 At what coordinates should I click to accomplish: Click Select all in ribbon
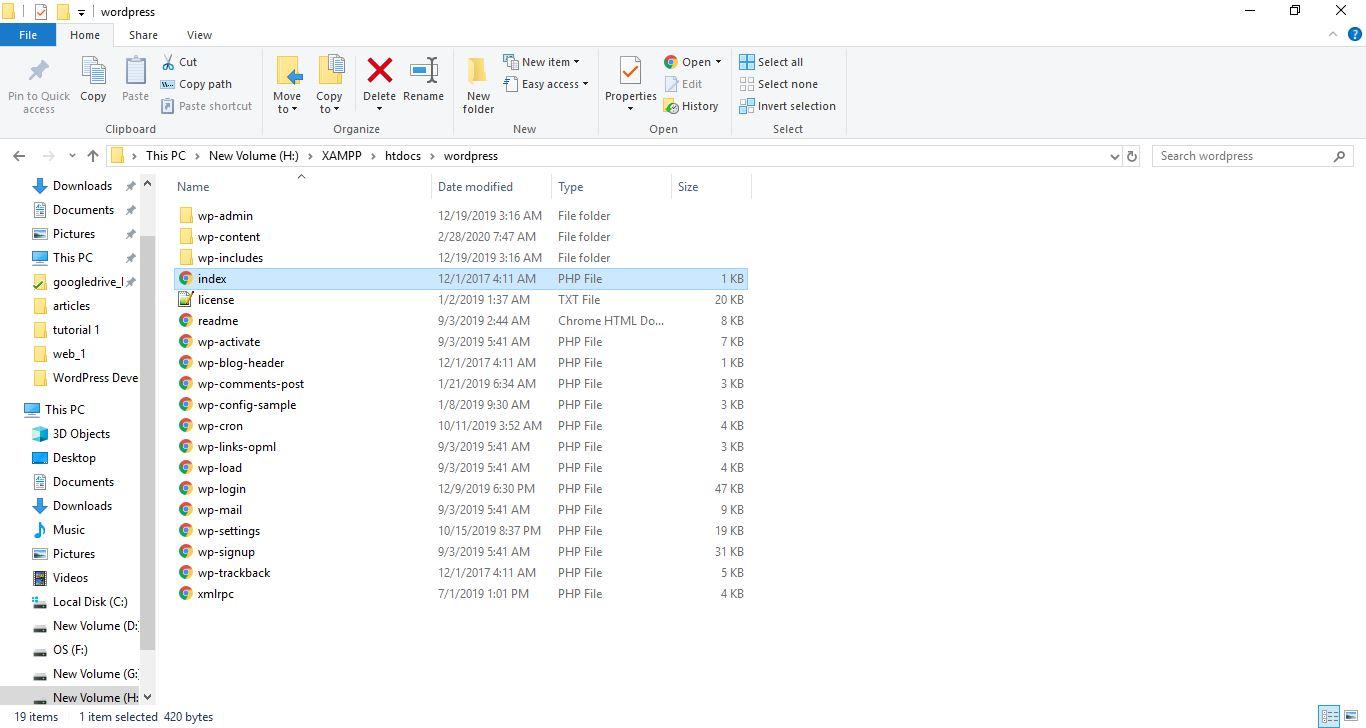(x=771, y=62)
